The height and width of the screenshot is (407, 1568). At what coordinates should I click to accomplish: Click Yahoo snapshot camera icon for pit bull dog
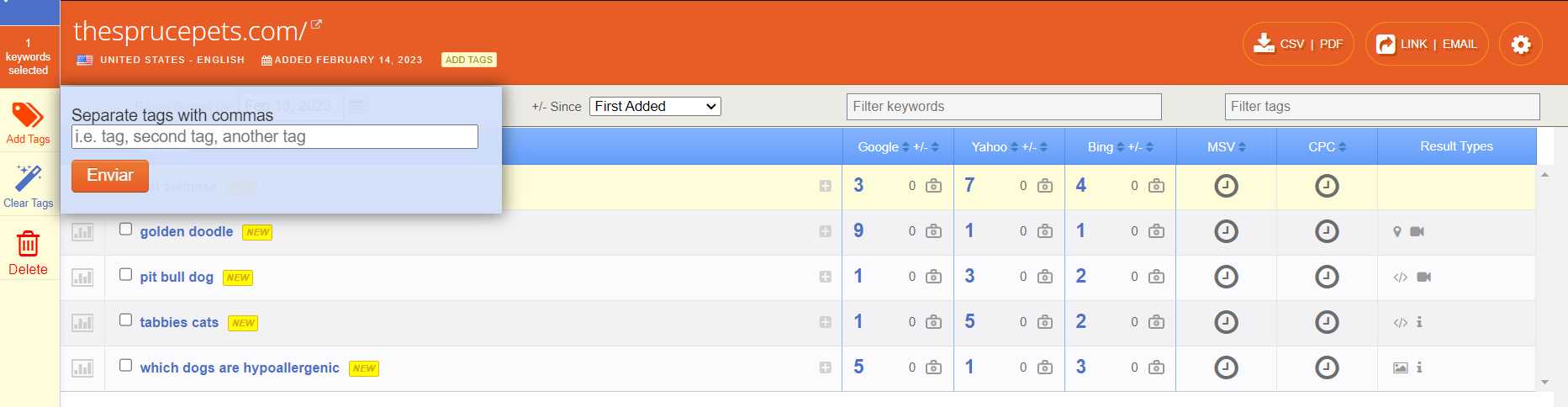click(1045, 277)
